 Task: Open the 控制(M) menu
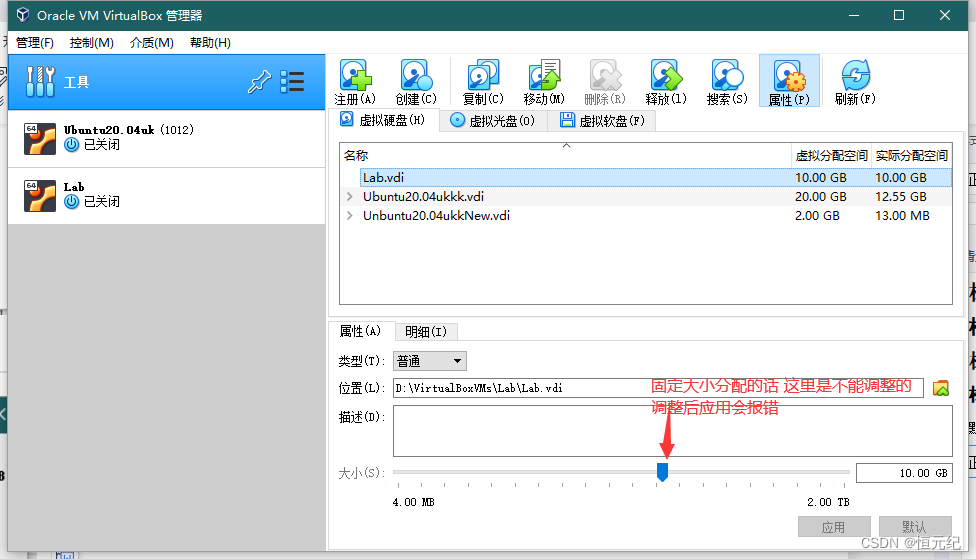(x=92, y=42)
